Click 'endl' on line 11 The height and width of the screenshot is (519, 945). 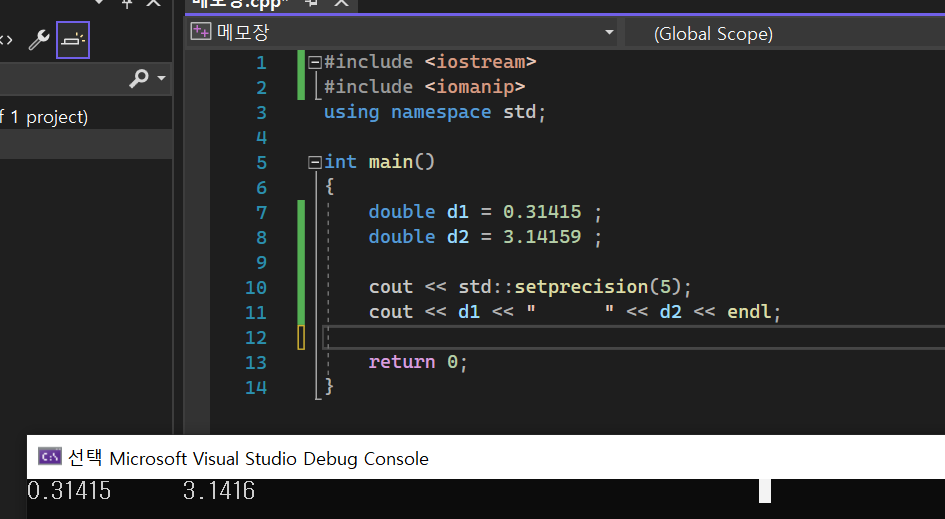(x=749, y=312)
